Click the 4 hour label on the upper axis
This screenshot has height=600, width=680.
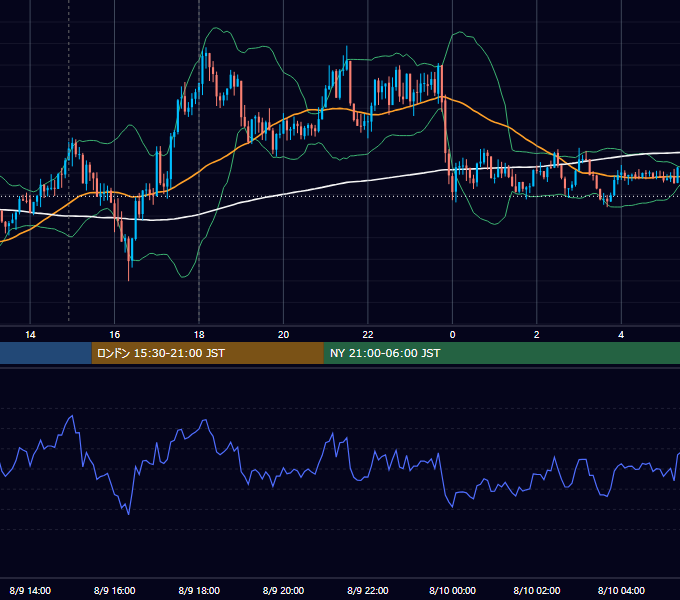(x=621, y=335)
